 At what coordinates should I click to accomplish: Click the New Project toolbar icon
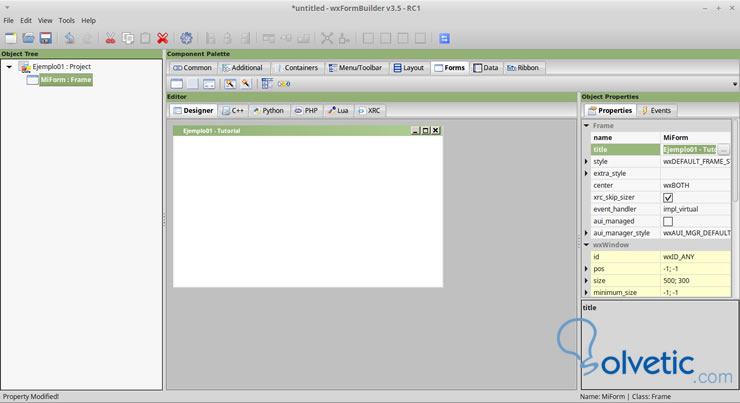[11, 38]
